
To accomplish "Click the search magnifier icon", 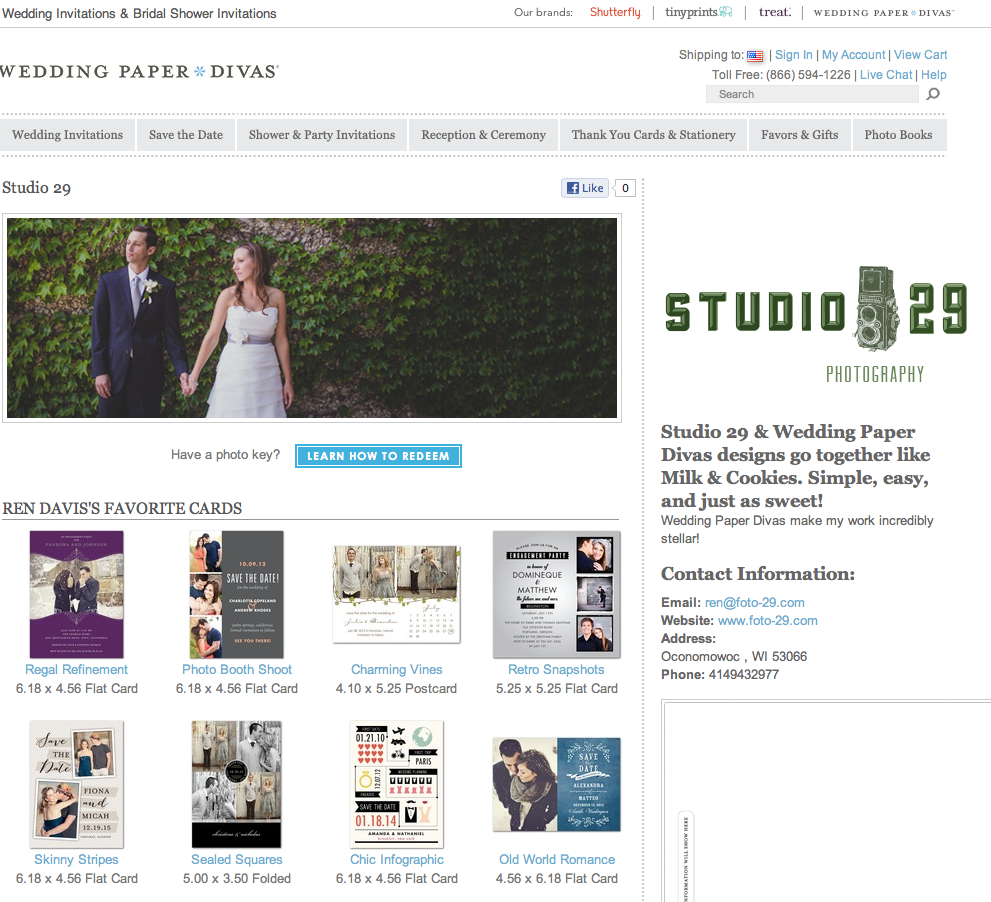I will 933,94.
